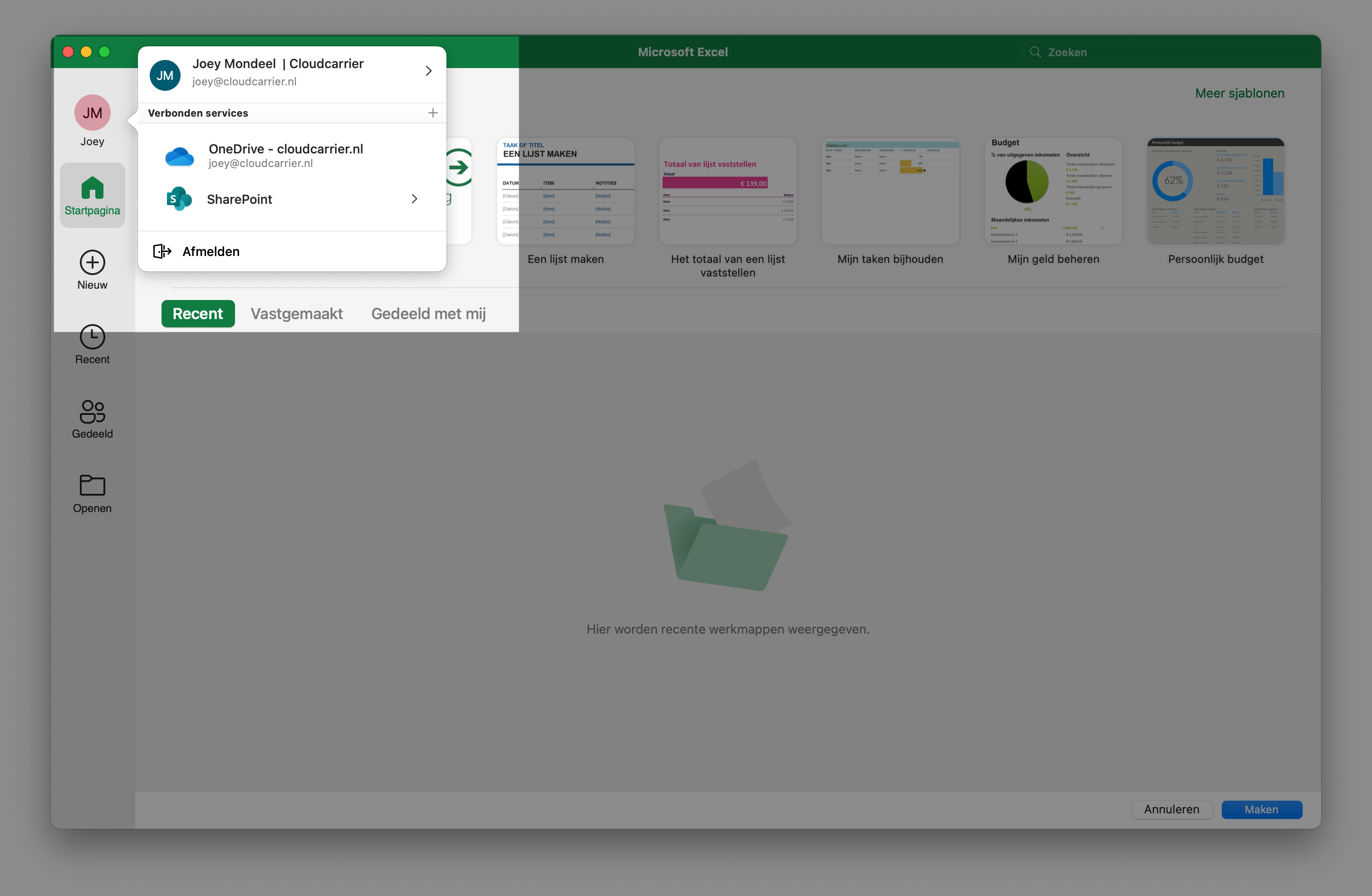Open Gedeeld shared files icon
Screen dimensions: 1372x896
[92, 412]
